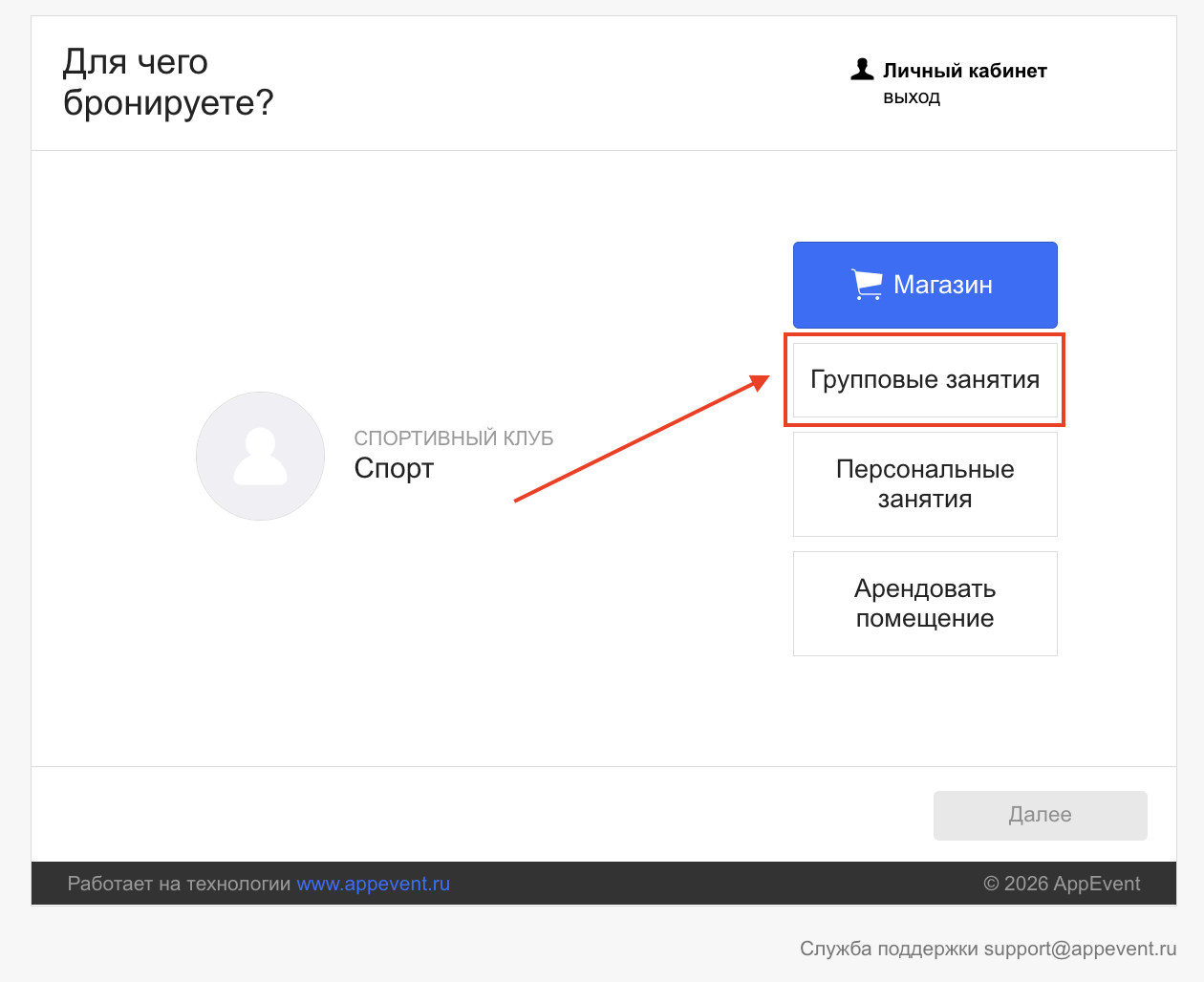The image size is (1204, 982).
Task: Click the shopping cart icon
Action: click(867, 285)
